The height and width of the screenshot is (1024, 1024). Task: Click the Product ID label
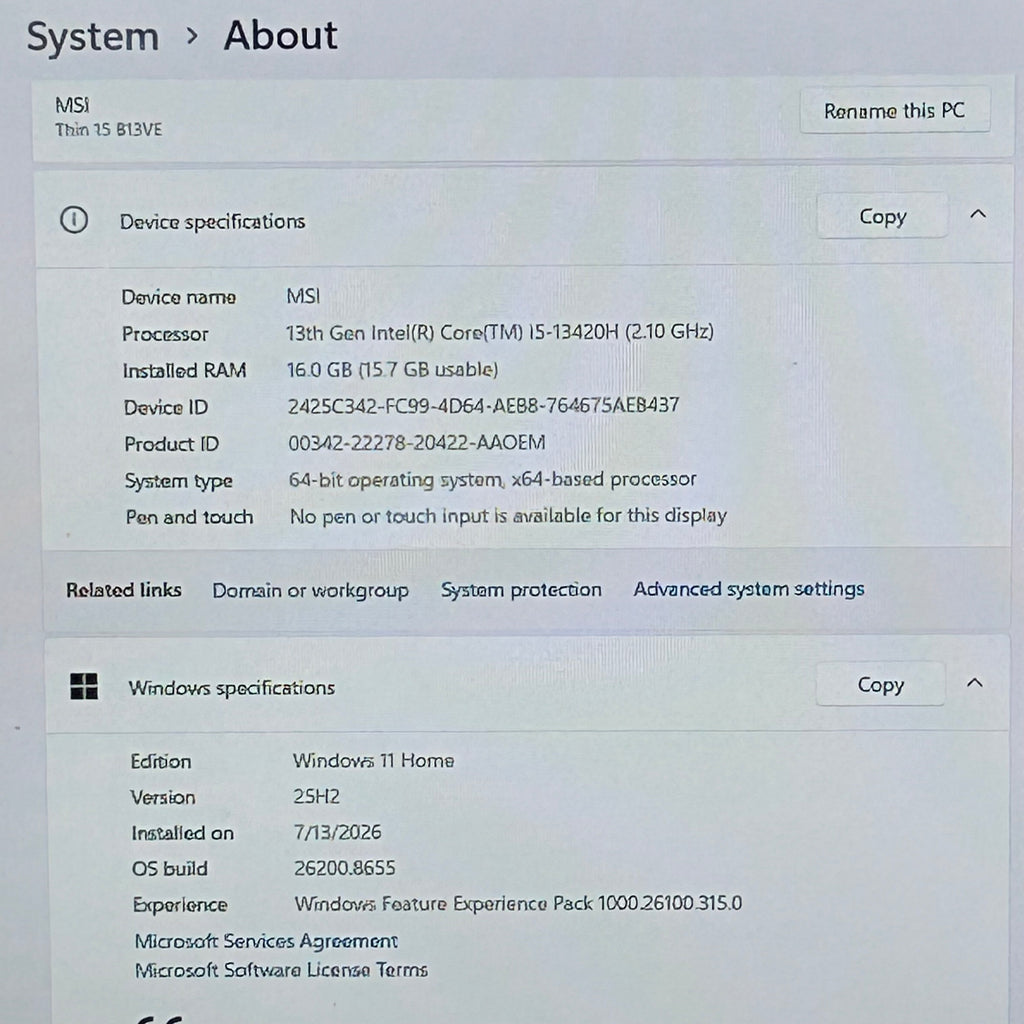[x=172, y=444]
